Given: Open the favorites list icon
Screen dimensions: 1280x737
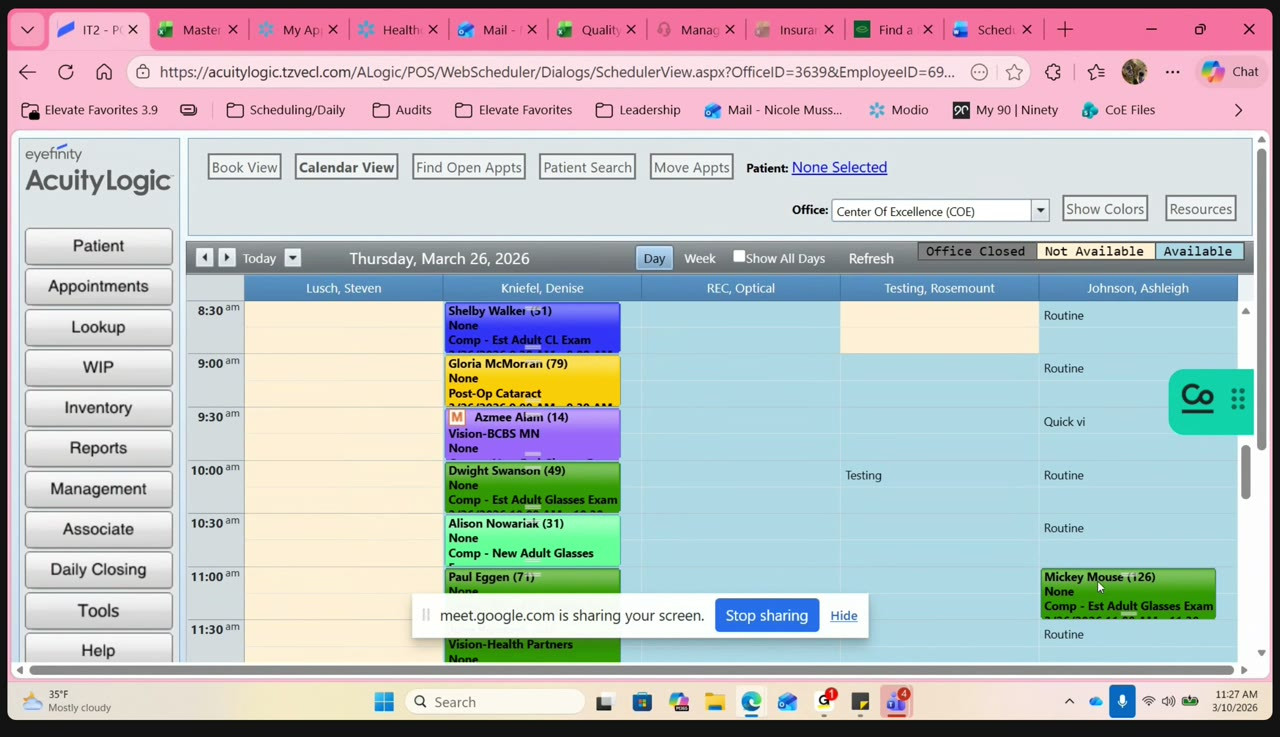Looking at the screenshot, I should [x=1096, y=72].
